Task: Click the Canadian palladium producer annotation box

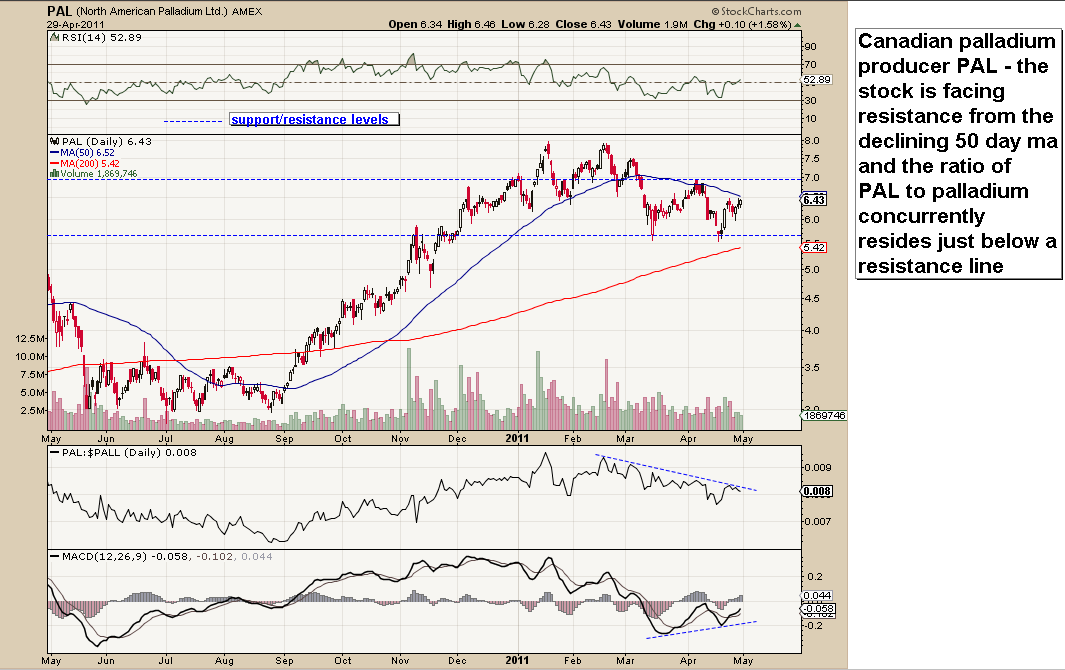Action: (958, 154)
